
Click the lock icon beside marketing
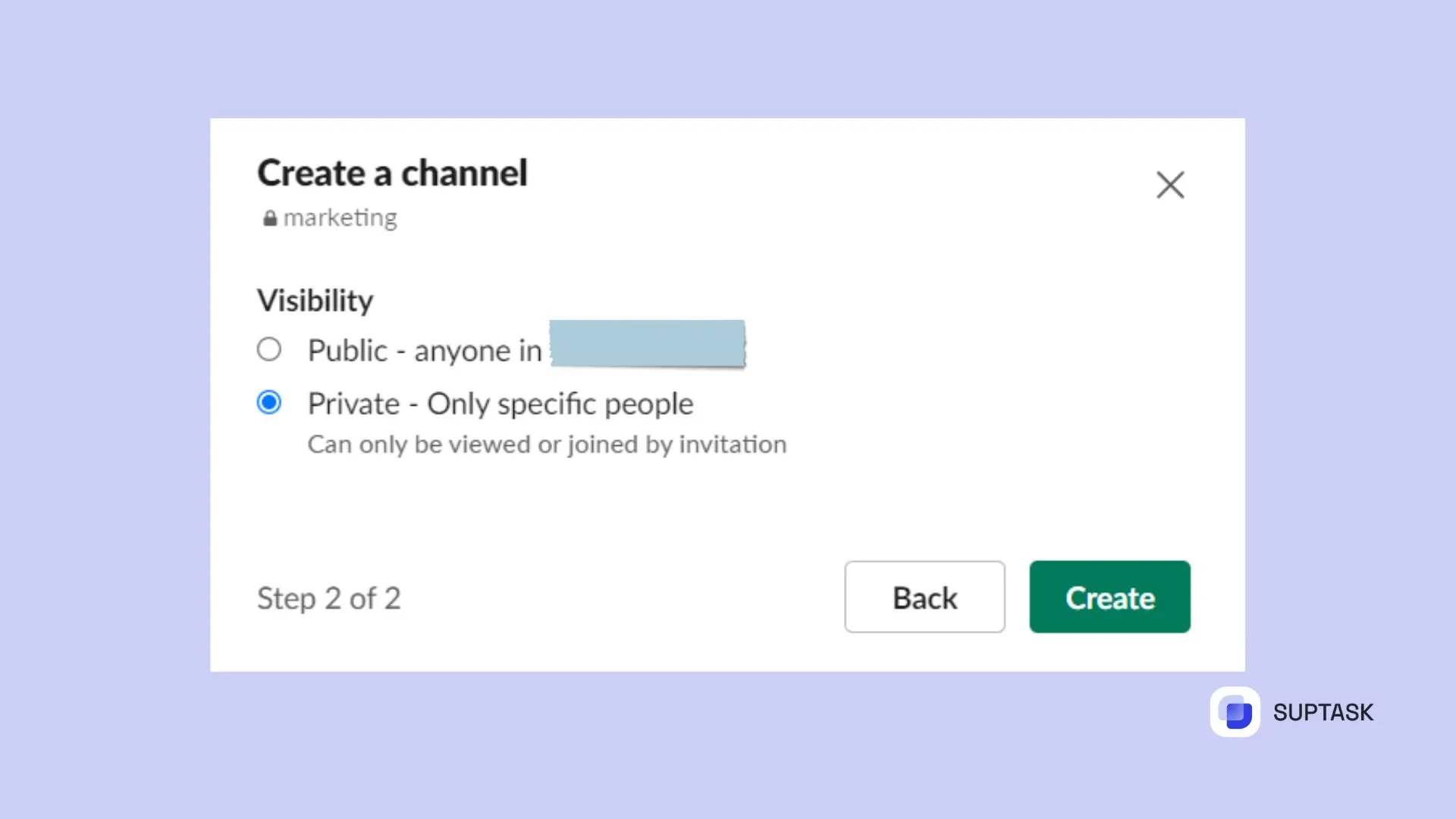coord(270,218)
